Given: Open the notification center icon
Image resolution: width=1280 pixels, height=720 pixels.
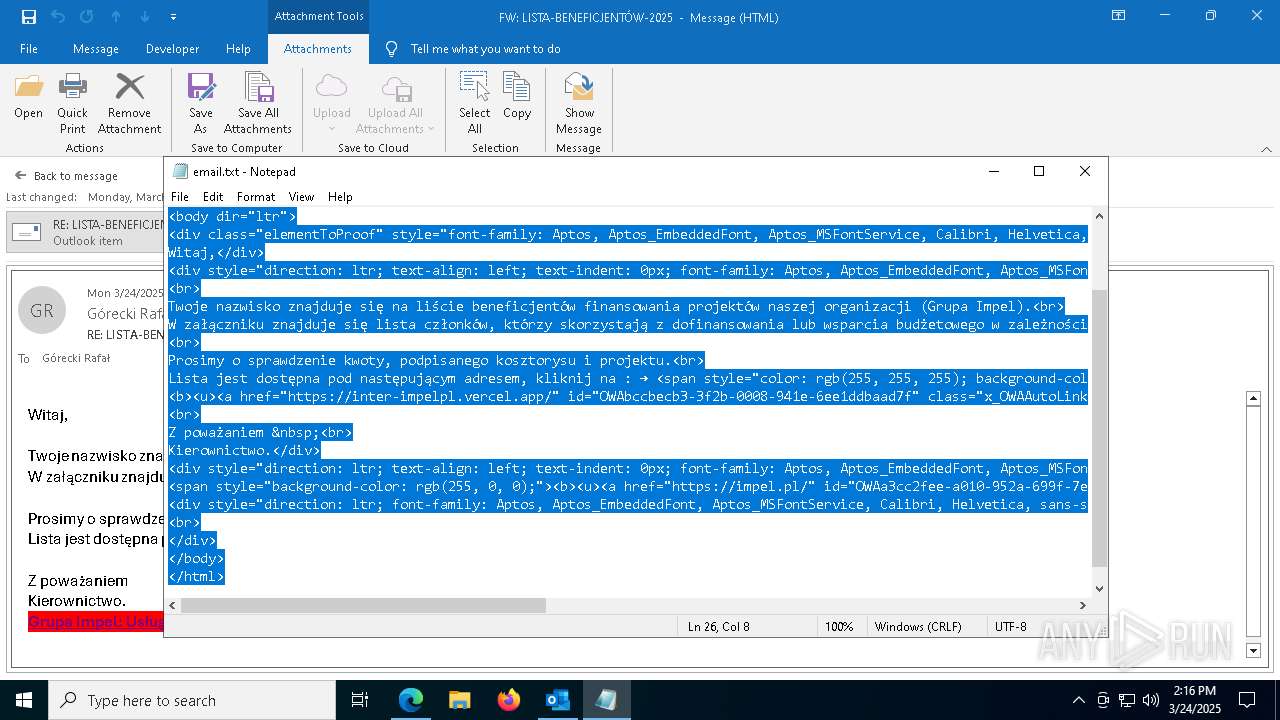Looking at the screenshot, I should 1247,700.
